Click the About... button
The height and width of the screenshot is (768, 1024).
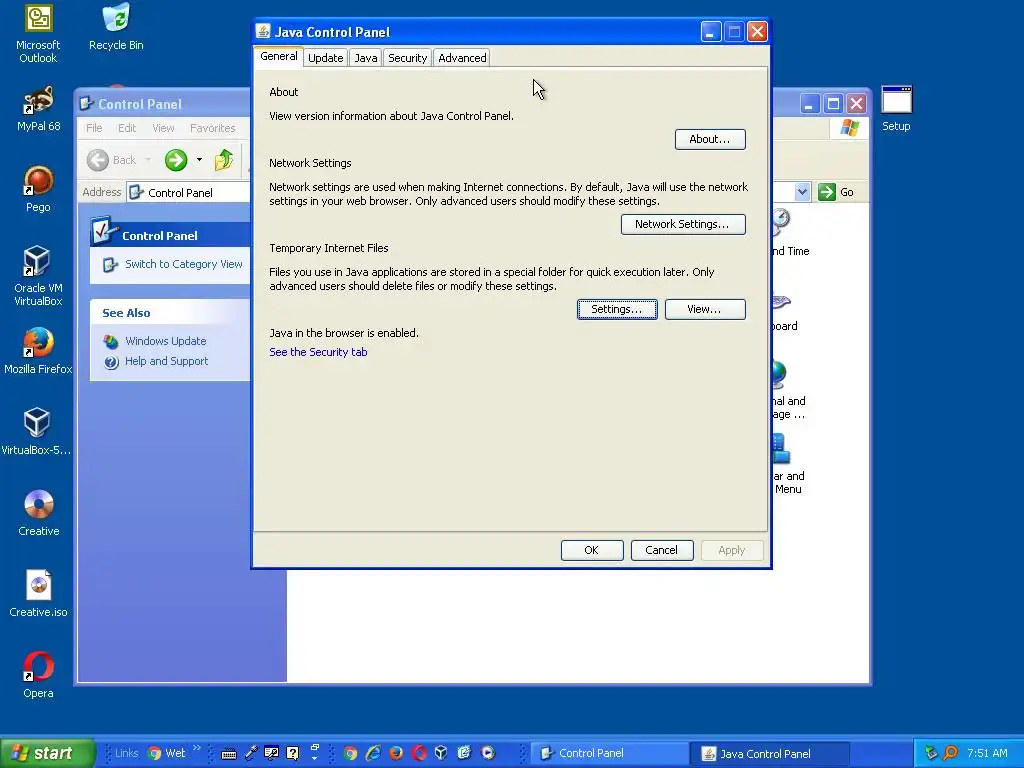(x=710, y=139)
